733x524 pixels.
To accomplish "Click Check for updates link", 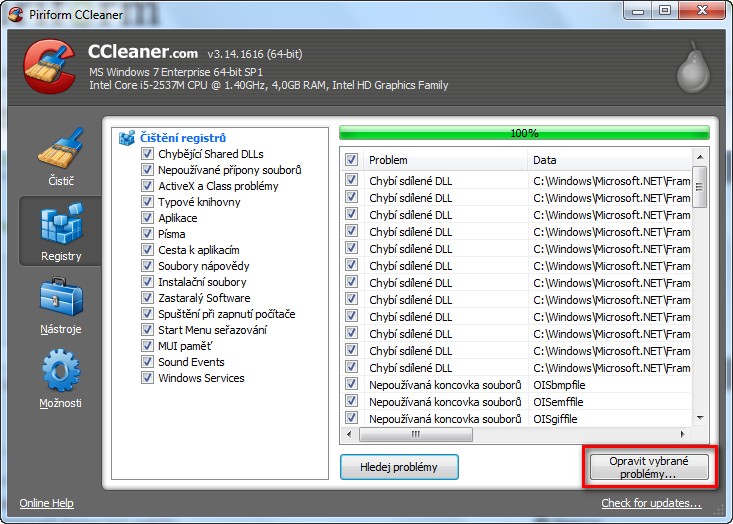I will pos(651,503).
